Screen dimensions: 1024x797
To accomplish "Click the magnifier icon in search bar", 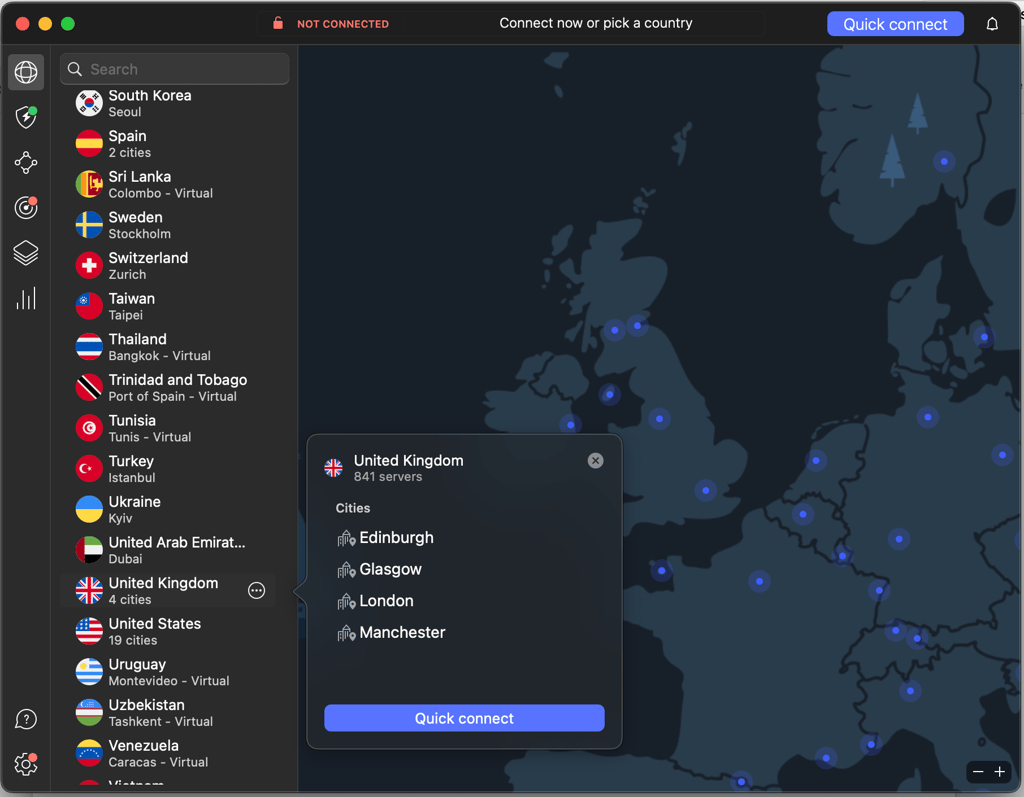I will pyautogui.click(x=75, y=69).
